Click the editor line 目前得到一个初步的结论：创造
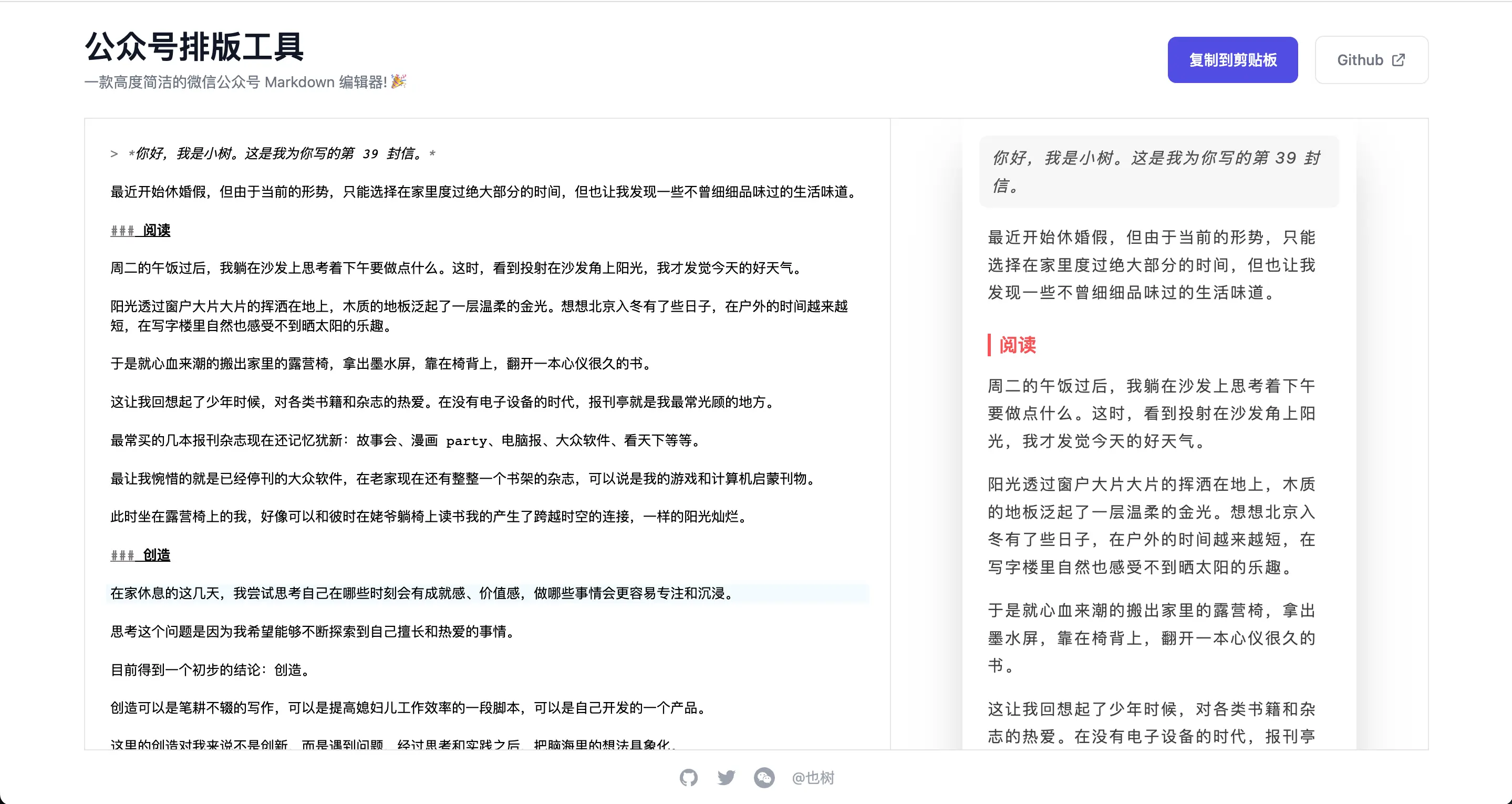1512x804 pixels. pyautogui.click(x=211, y=669)
